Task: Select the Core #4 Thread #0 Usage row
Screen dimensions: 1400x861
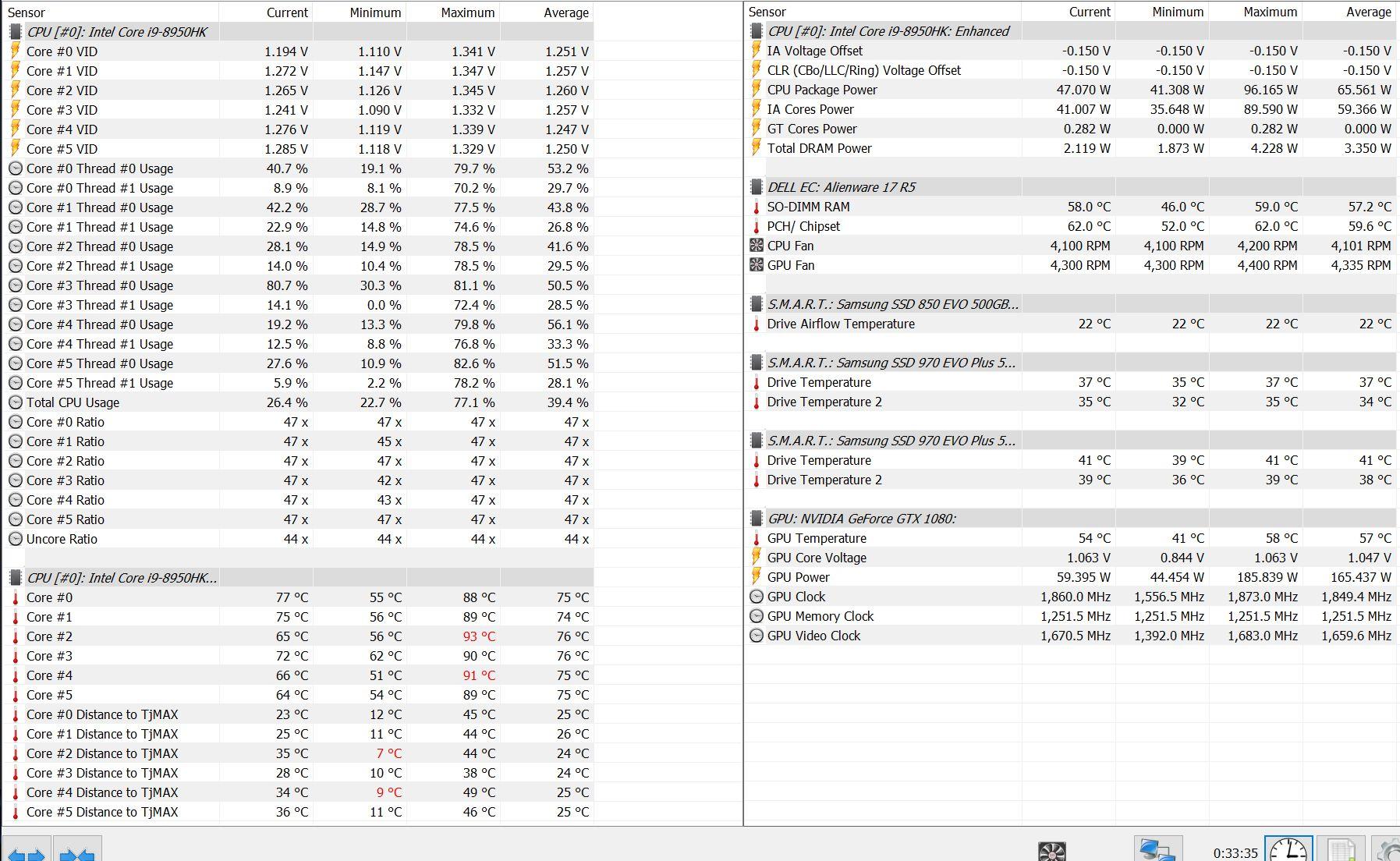Action: click(299, 324)
